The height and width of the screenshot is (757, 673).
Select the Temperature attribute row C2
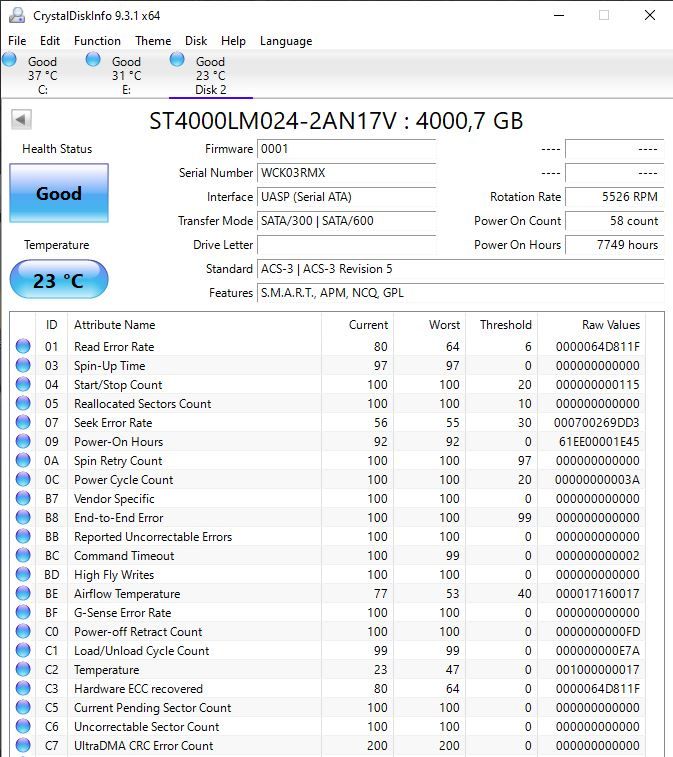[327, 670]
